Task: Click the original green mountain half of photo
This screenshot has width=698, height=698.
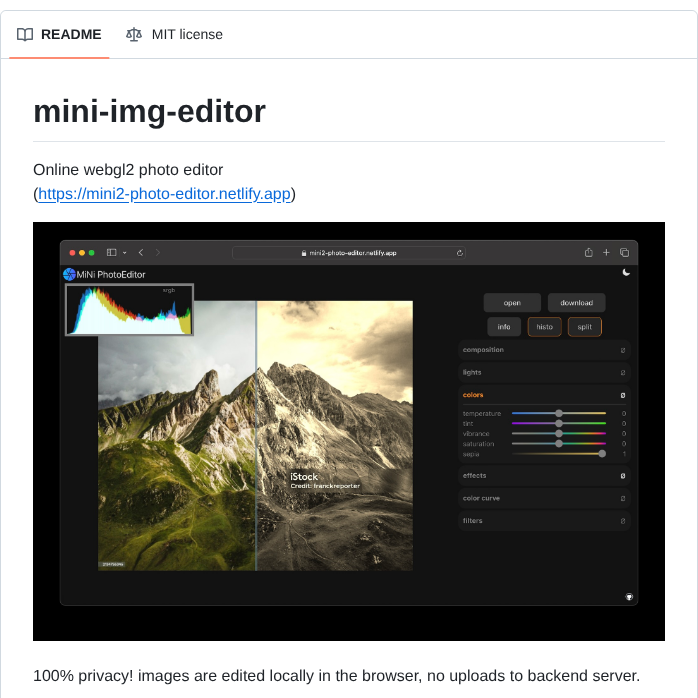Action: [x=177, y=436]
